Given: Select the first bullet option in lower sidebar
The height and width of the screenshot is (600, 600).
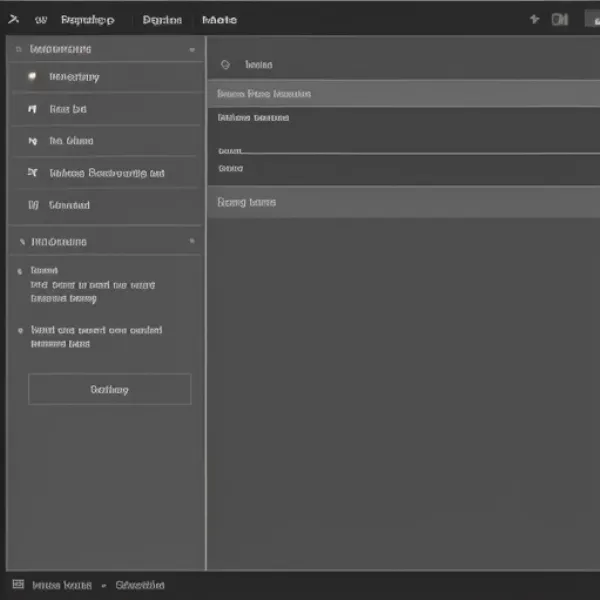Looking at the screenshot, I should (20, 271).
